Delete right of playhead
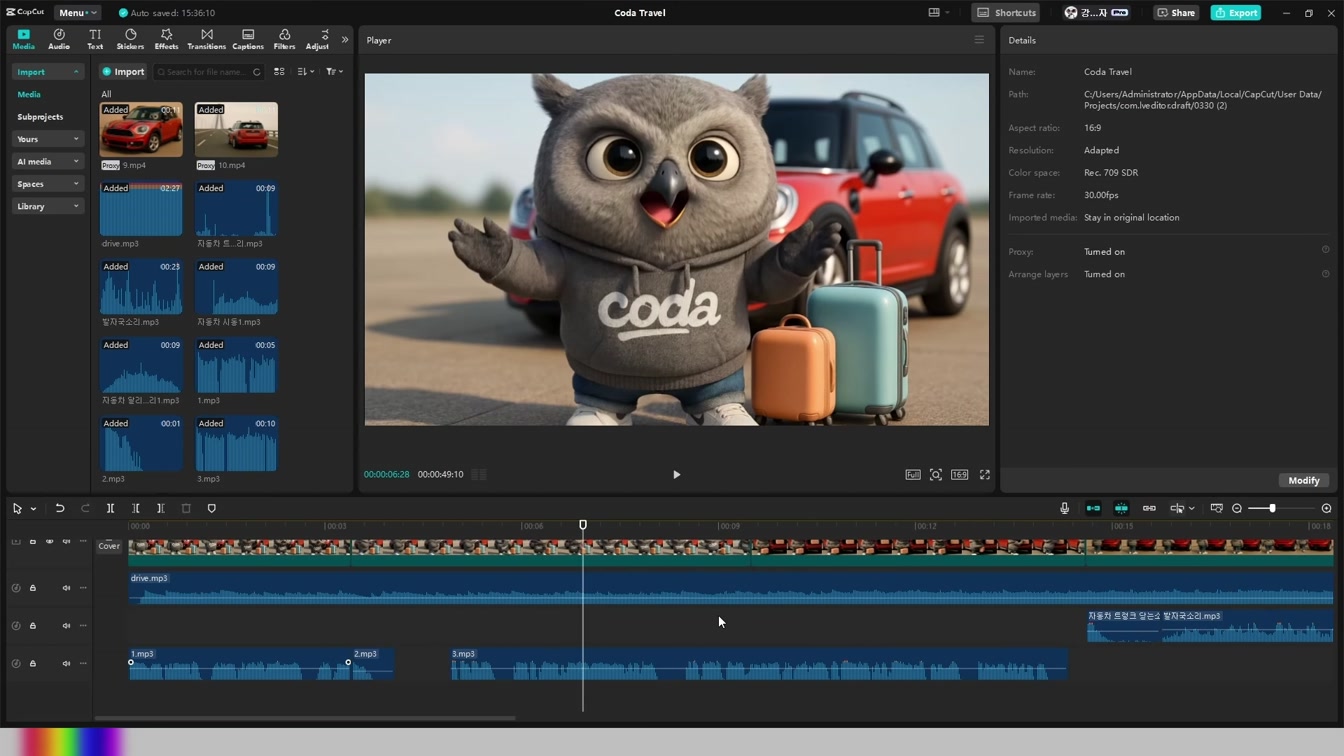The height and width of the screenshot is (756, 1344). pyautogui.click(x=160, y=509)
